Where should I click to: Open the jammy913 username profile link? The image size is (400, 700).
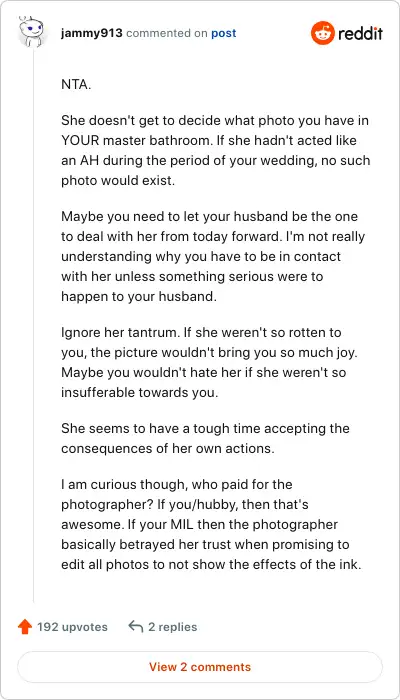92,33
